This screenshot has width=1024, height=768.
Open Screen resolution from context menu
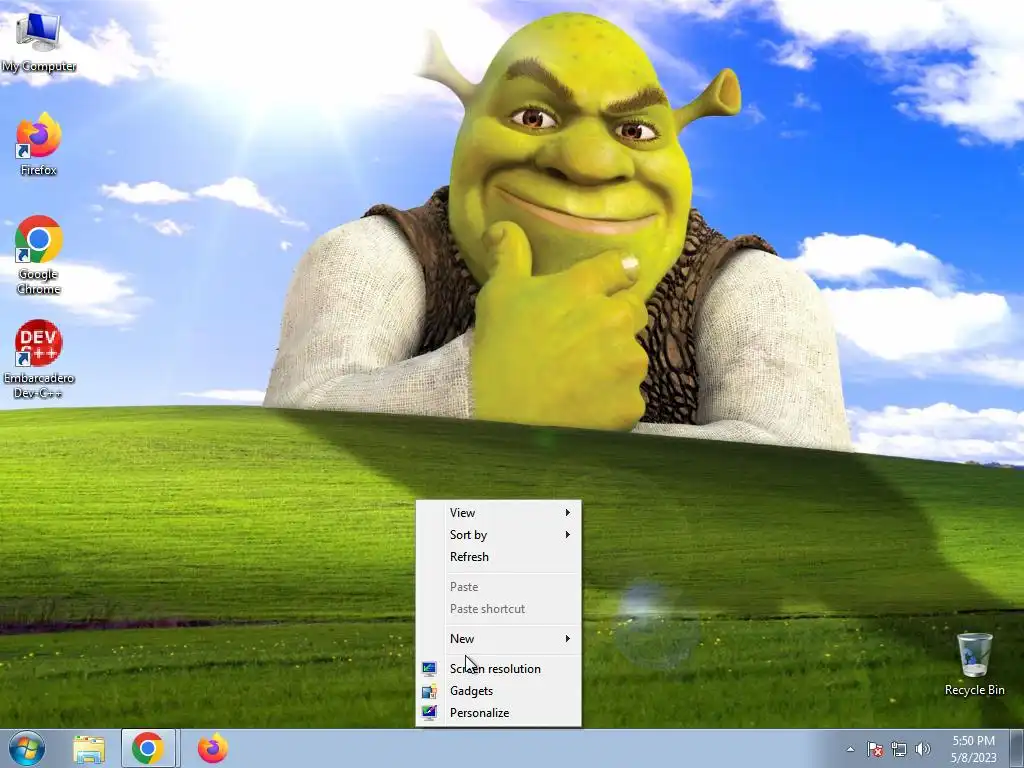click(498, 669)
